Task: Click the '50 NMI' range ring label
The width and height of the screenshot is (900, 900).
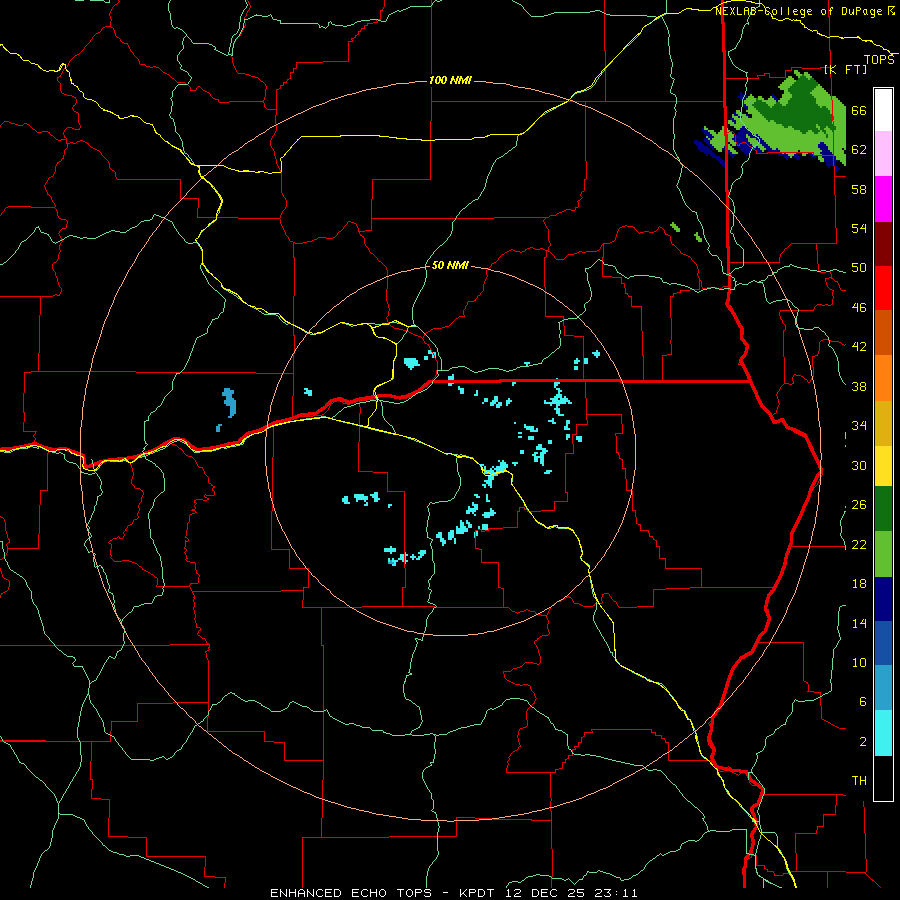Action: [450, 265]
